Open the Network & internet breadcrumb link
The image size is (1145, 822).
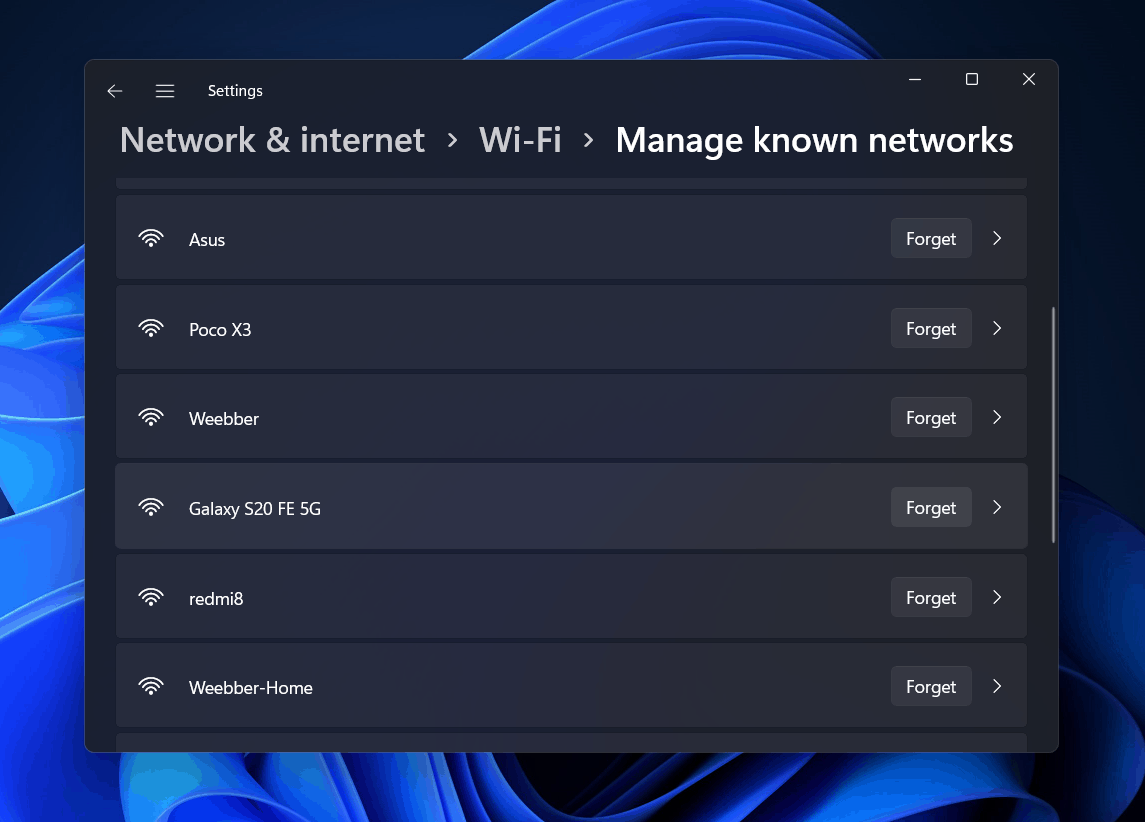point(271,140)
